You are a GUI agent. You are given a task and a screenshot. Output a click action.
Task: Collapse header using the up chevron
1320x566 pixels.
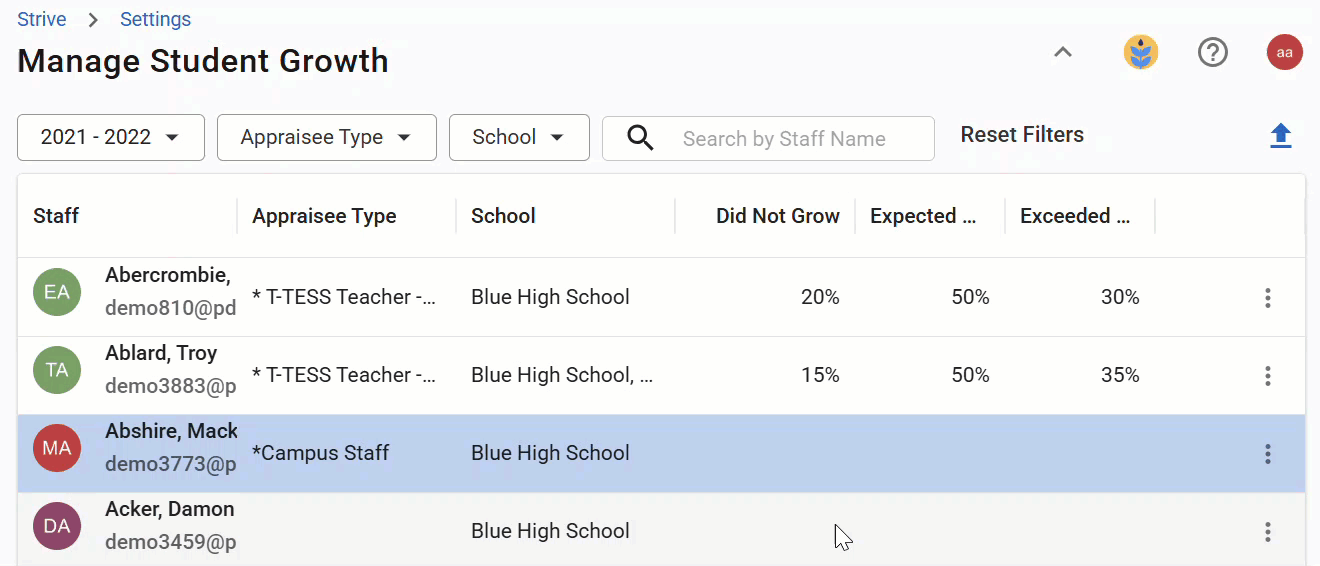click(1063, 52)
